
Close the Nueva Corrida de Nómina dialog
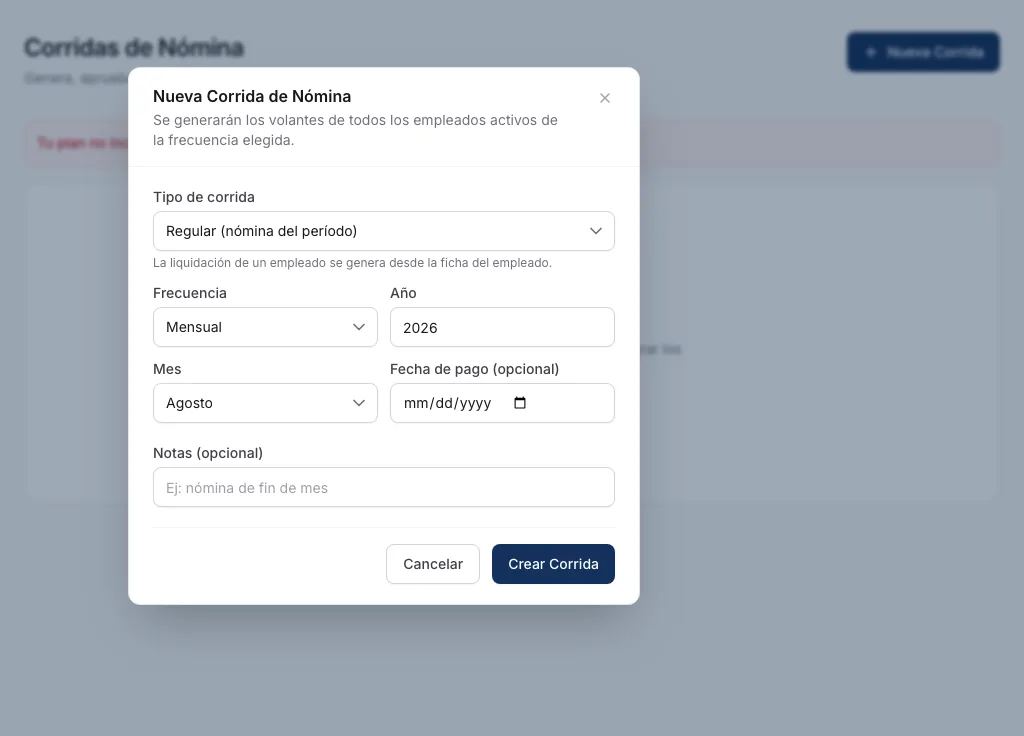click(605, 98)
